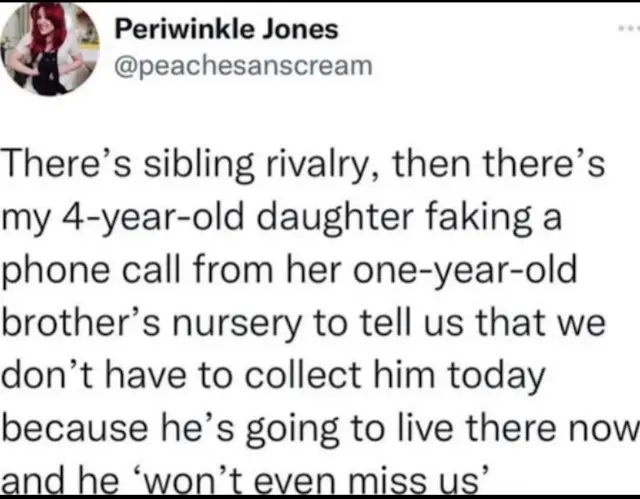
Task: Open the three-dot more options menu
Action: (629, 32)
